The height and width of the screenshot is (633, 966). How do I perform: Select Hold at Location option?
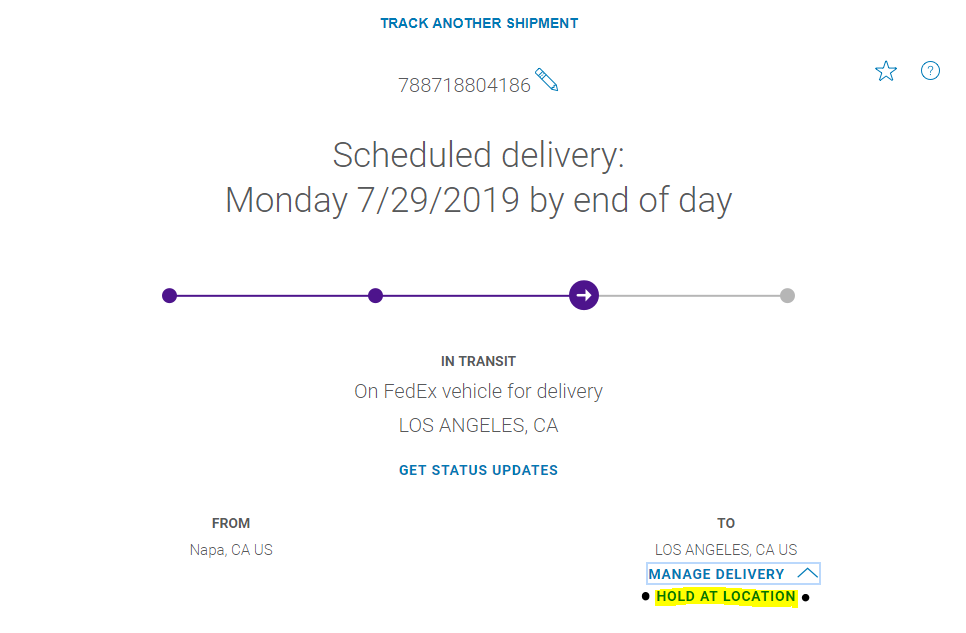click(x=726, y=597)
